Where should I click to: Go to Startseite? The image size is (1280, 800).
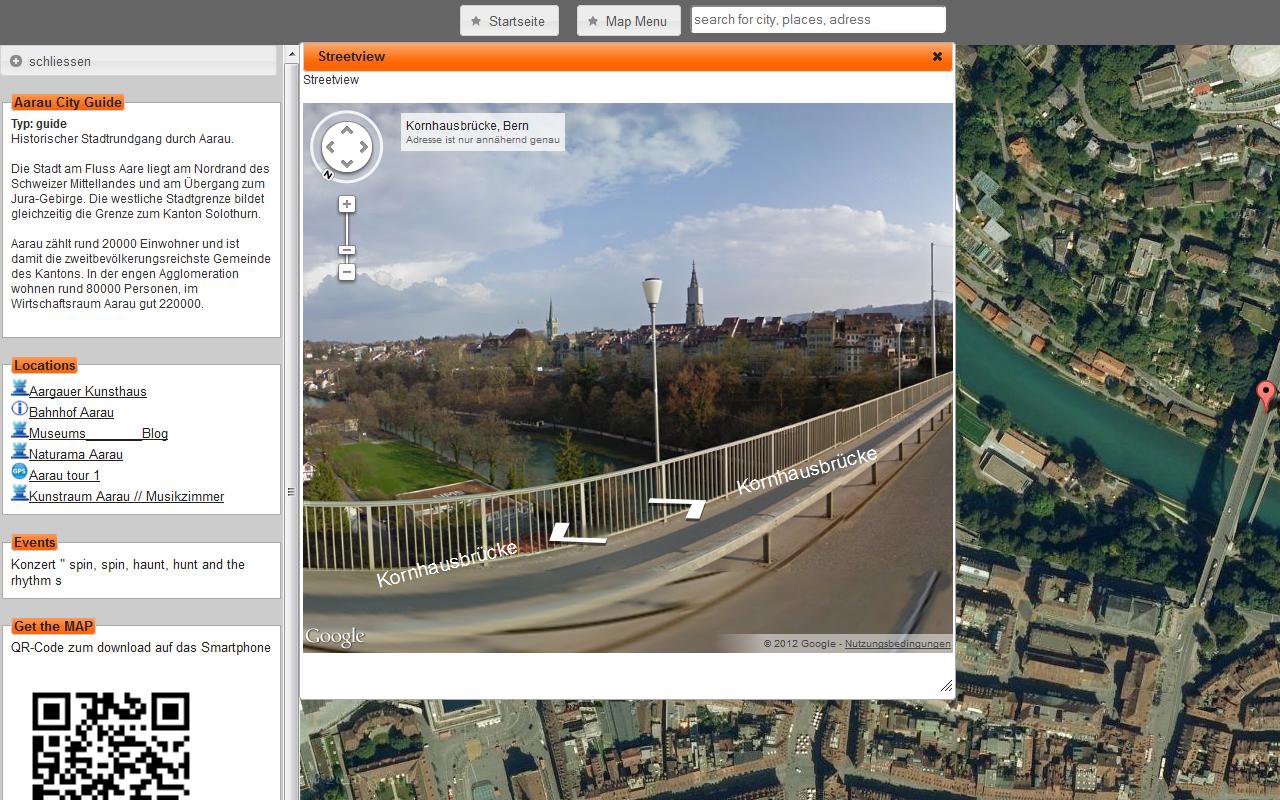click(x=509, y=21)
